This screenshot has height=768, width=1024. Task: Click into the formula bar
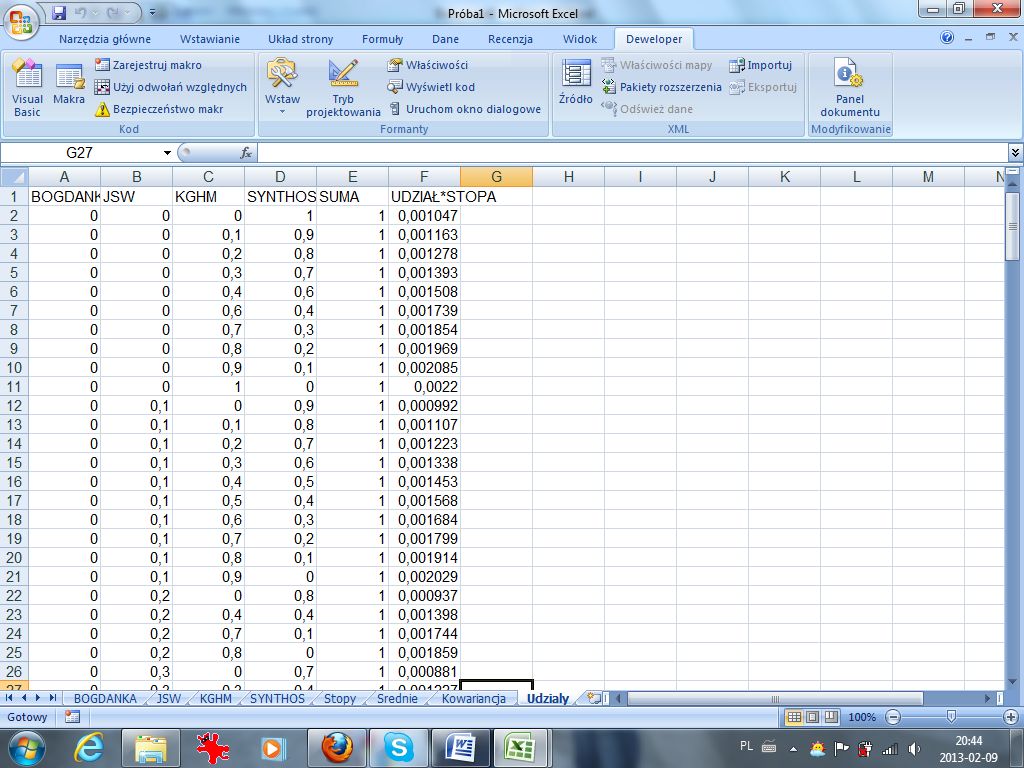(x=632, y=153)
